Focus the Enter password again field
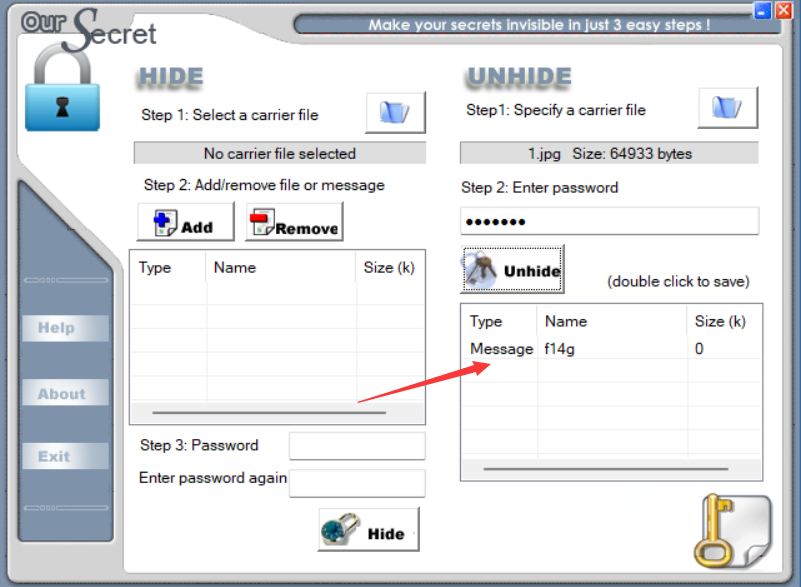 click(x=357, y=483)
